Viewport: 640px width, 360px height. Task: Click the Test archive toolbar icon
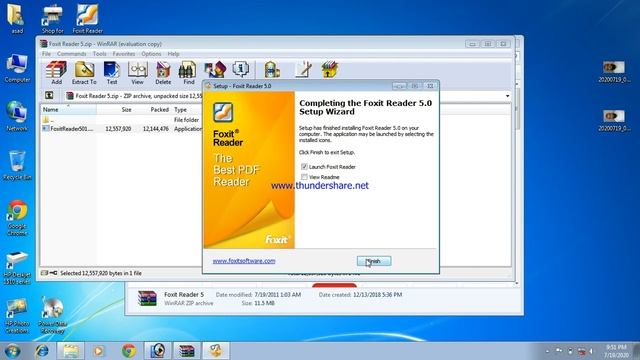pos(111,73)
